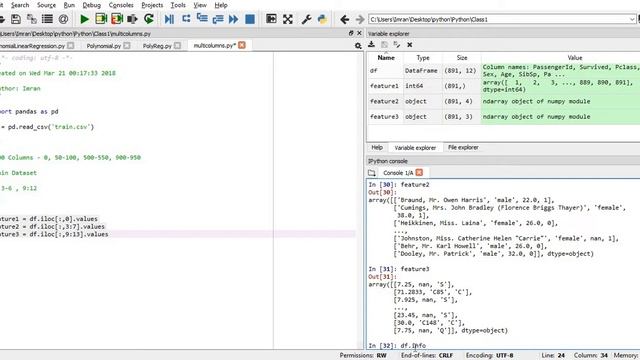The width and height of the screenshot is (640, 360).
Task: Click Re-run last script icon
Action: click(149, 19)
